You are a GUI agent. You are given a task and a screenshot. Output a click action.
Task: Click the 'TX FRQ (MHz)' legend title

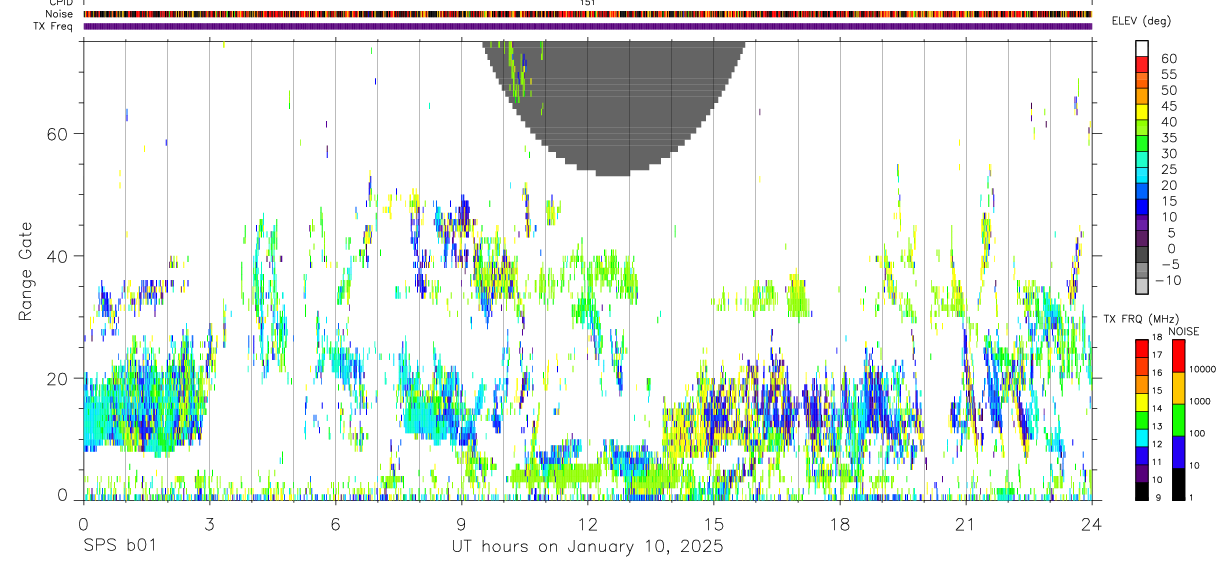pyautogui.click(x=1141, y=319)
